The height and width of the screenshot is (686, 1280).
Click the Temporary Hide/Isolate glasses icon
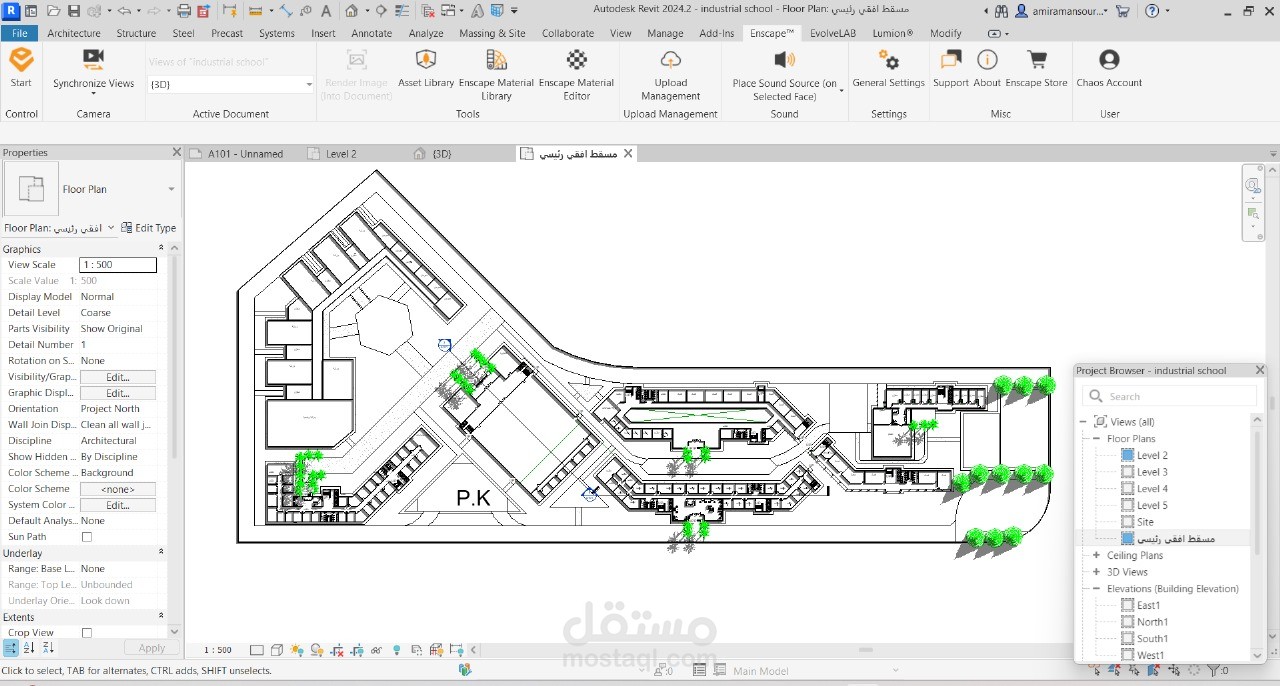pyautogui.click(x=376, y=650)
